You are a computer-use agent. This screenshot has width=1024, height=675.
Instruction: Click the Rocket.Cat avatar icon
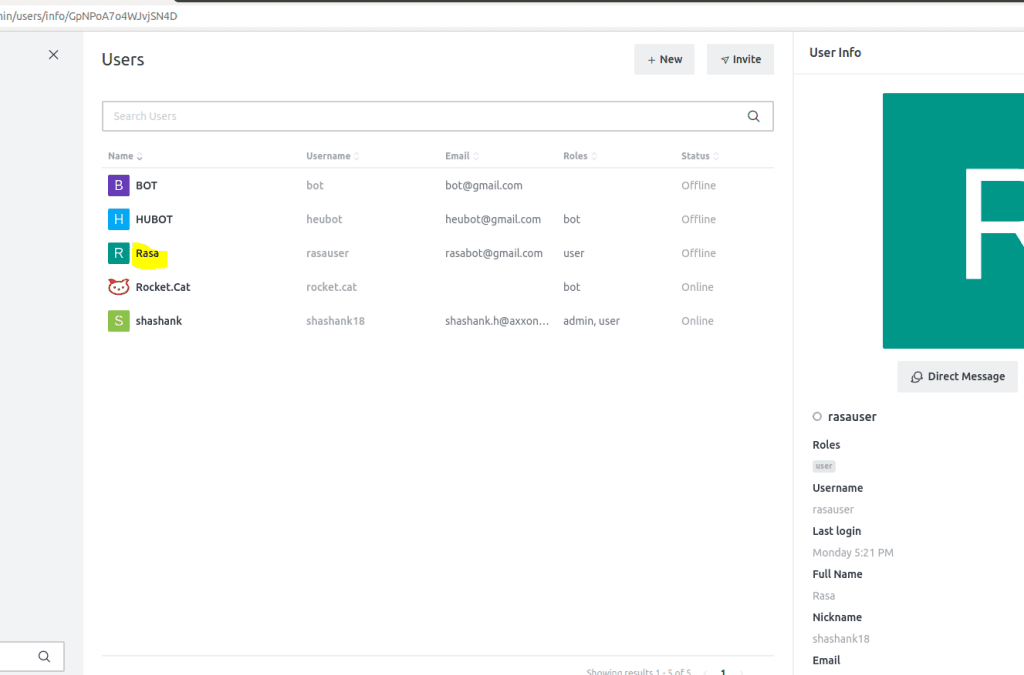[x=119, y=287]
